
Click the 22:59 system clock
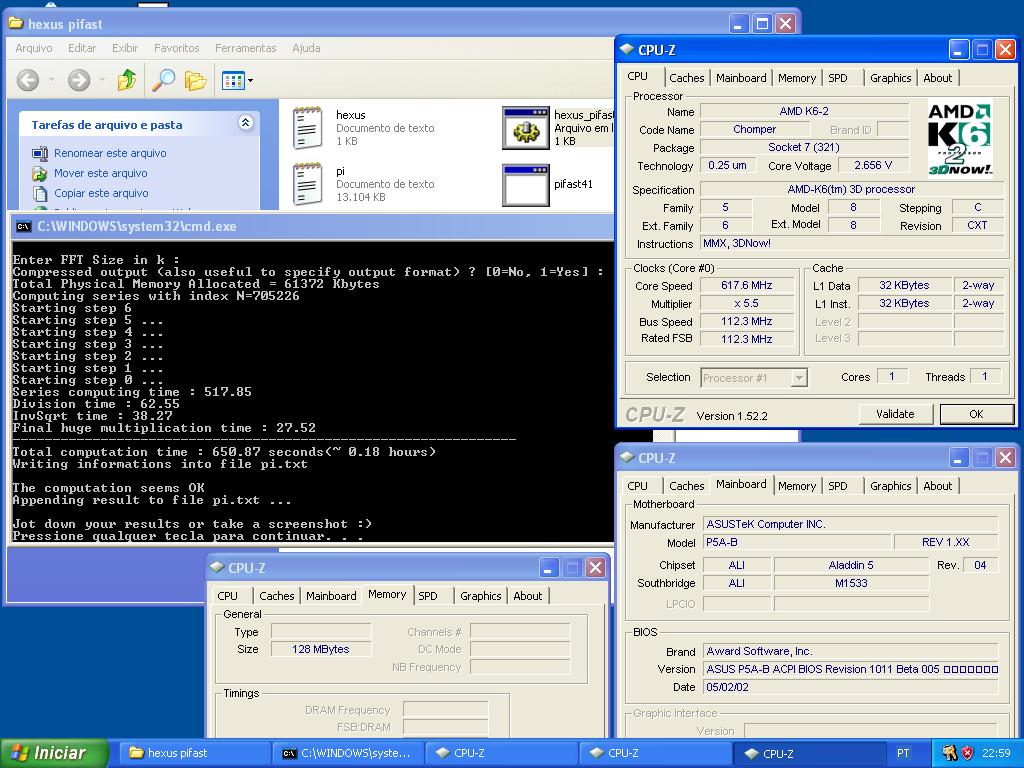pyautogui.click(x=996, y=753)
